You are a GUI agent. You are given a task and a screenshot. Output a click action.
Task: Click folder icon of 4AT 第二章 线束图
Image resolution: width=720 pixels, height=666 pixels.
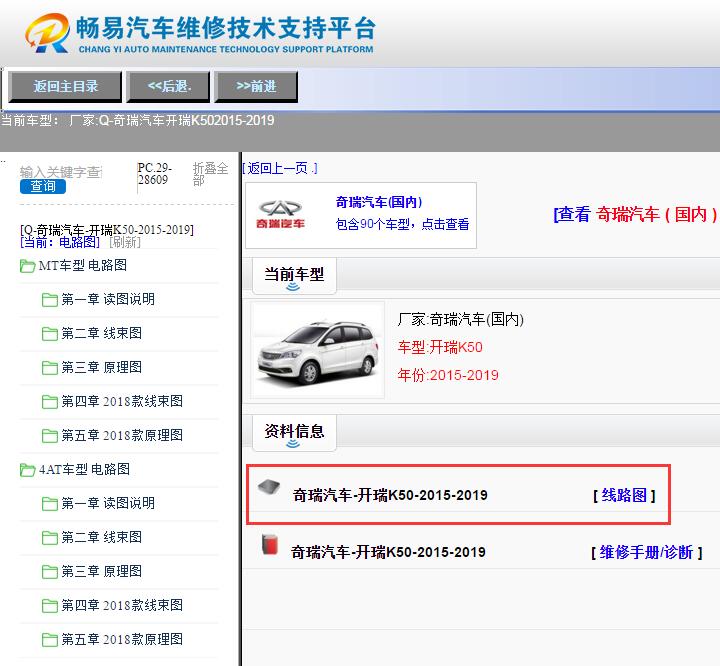click(50, 538)
